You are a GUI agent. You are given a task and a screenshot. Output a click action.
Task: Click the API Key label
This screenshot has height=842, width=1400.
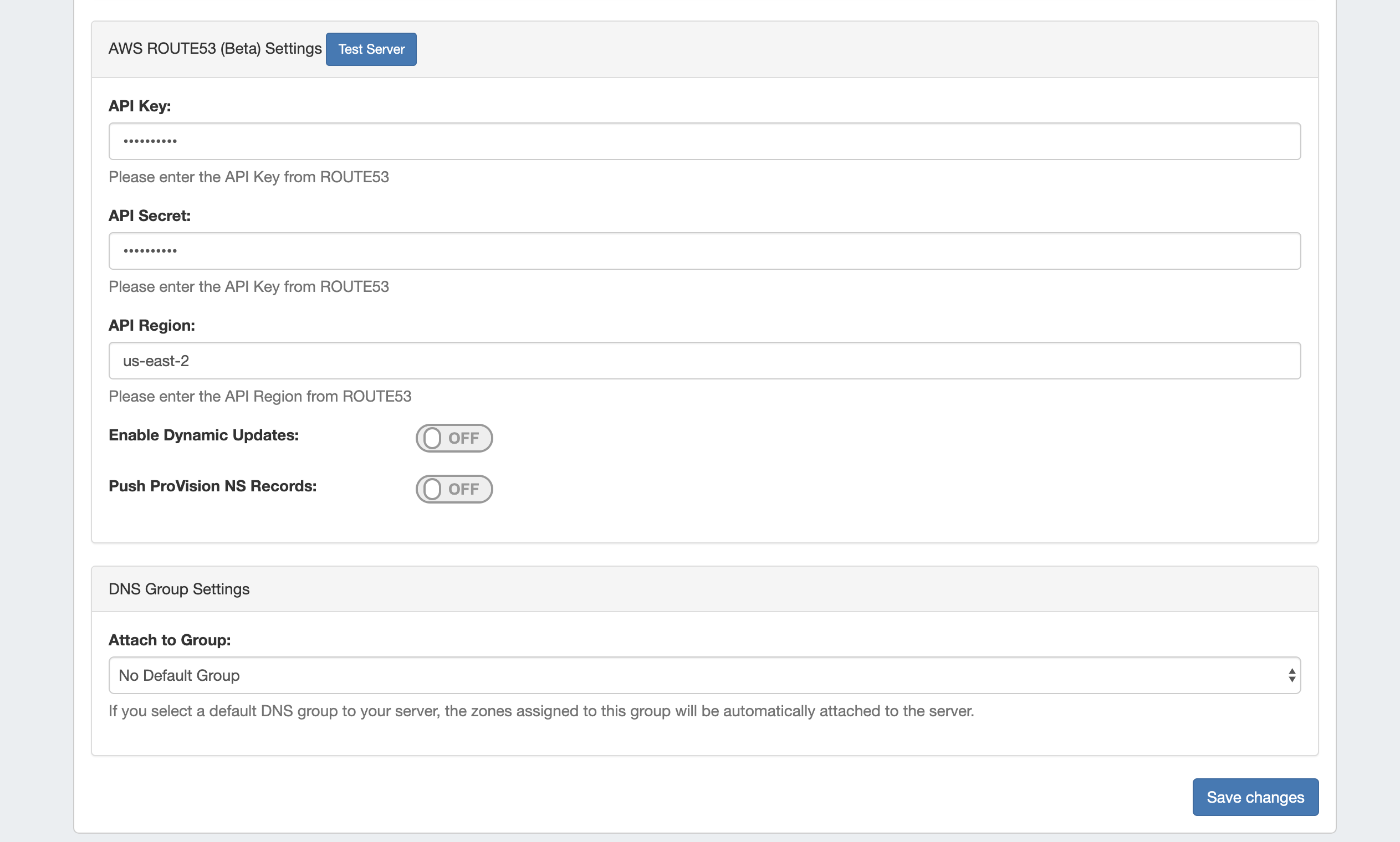pos(140,106)
